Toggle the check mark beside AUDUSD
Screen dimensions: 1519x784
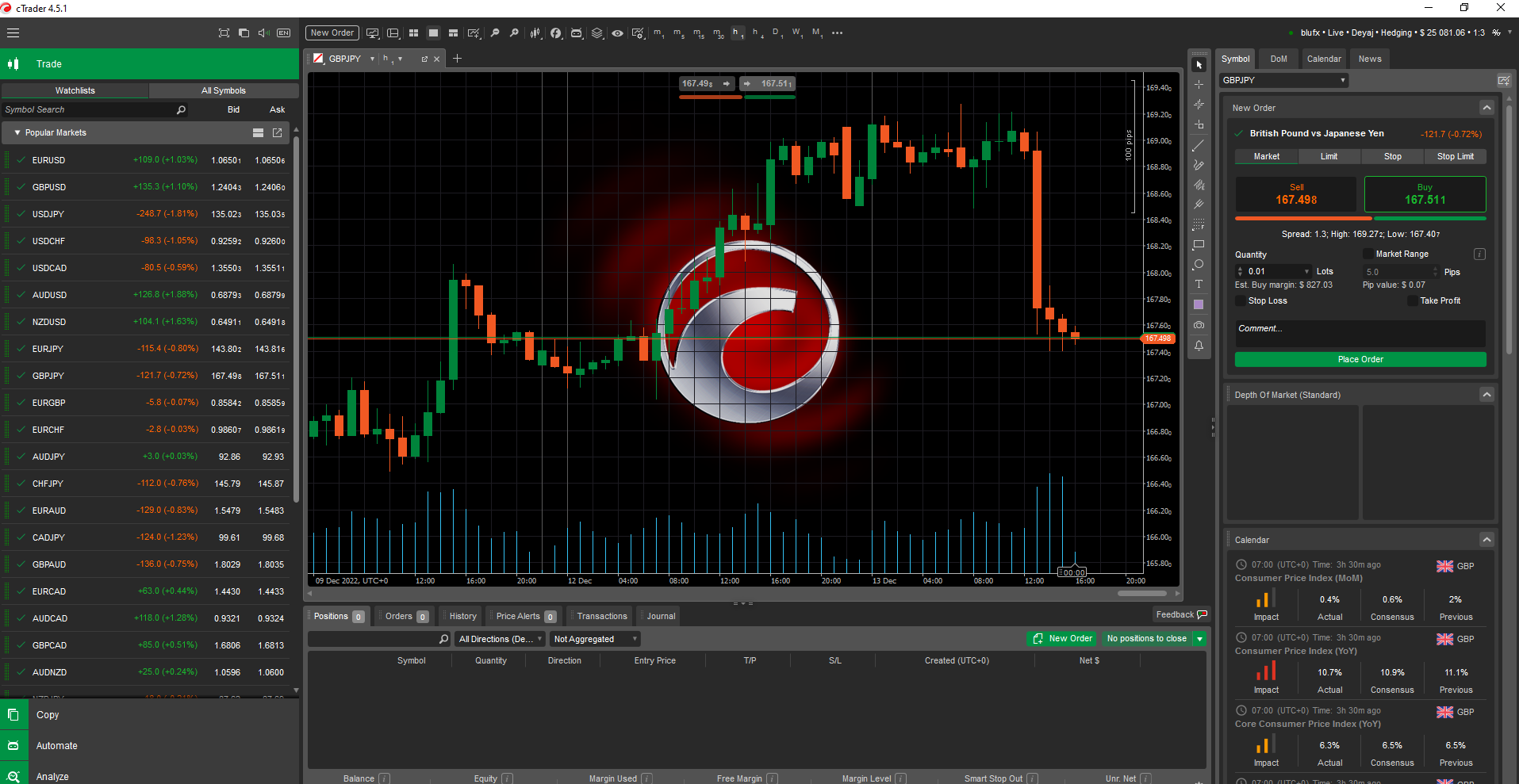[20, 295]
